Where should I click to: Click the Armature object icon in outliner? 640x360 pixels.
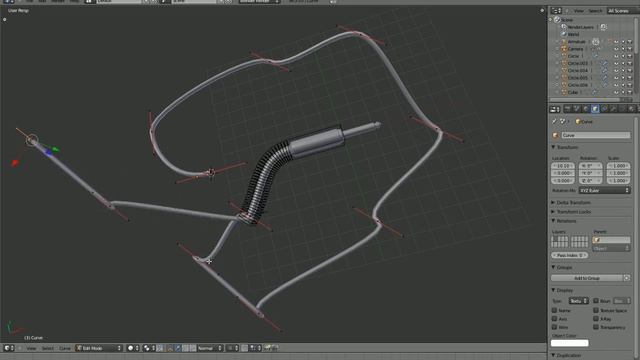coord(564,42)
